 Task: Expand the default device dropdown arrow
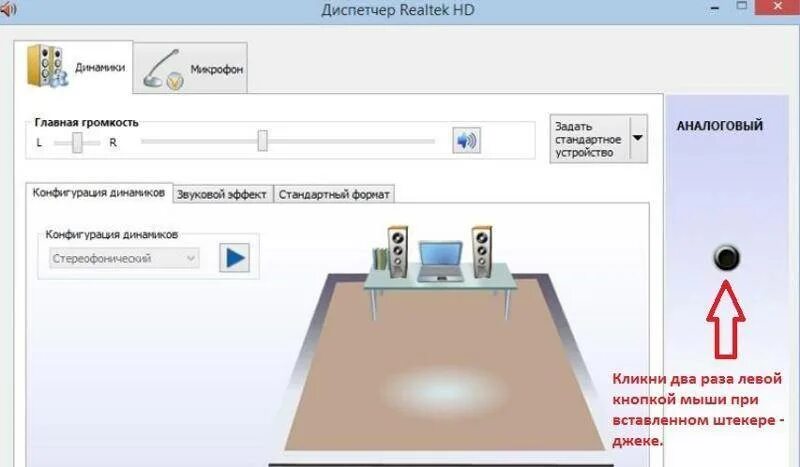638,138
